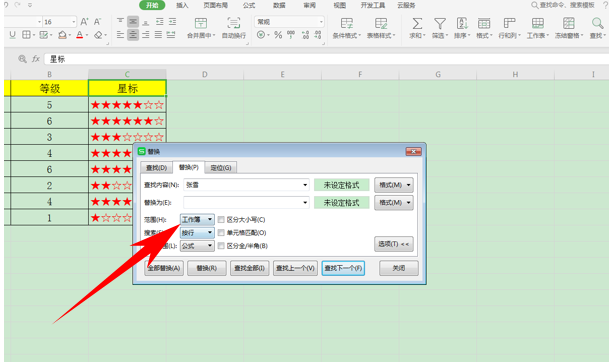Click the Replace With (替换为) input field

pos(246,202)
